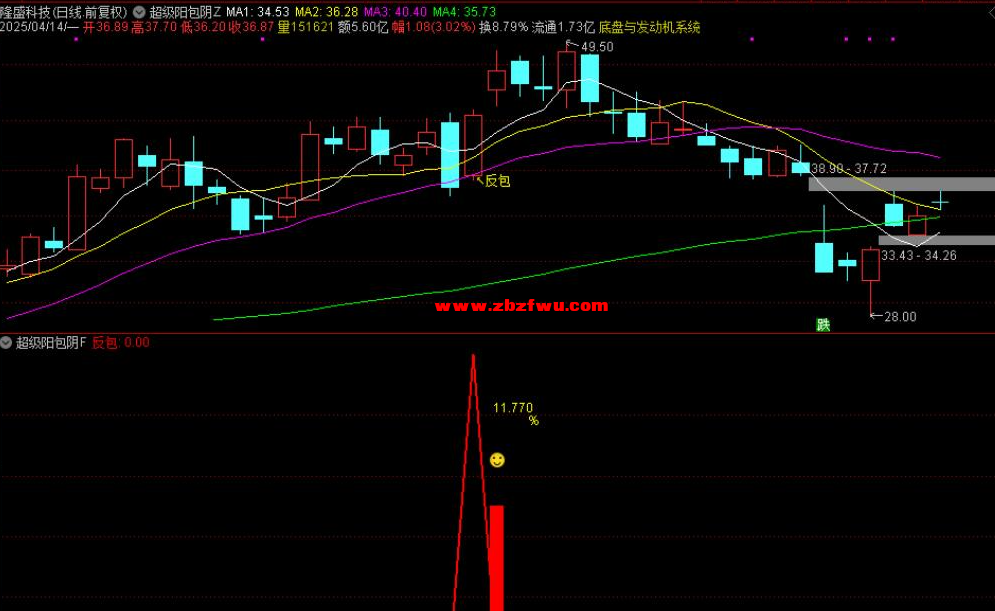Click the green 跌 marker icon
Screen dimensions: 995x611
[x=823, y=325]
